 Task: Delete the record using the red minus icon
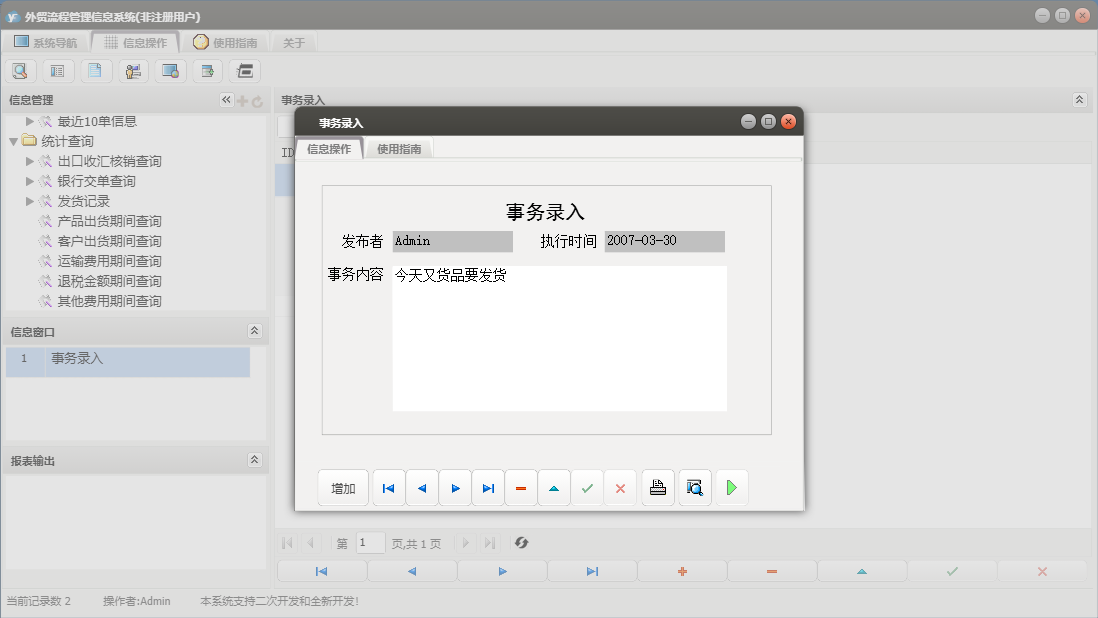(x=520, y=487)
